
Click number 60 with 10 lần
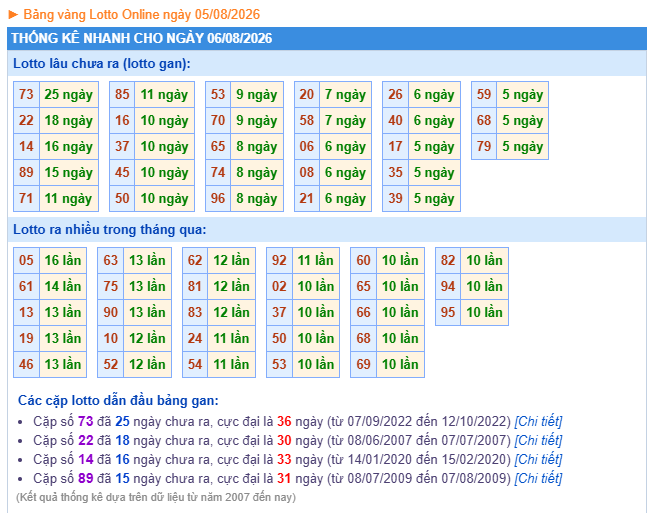point(364,260)
